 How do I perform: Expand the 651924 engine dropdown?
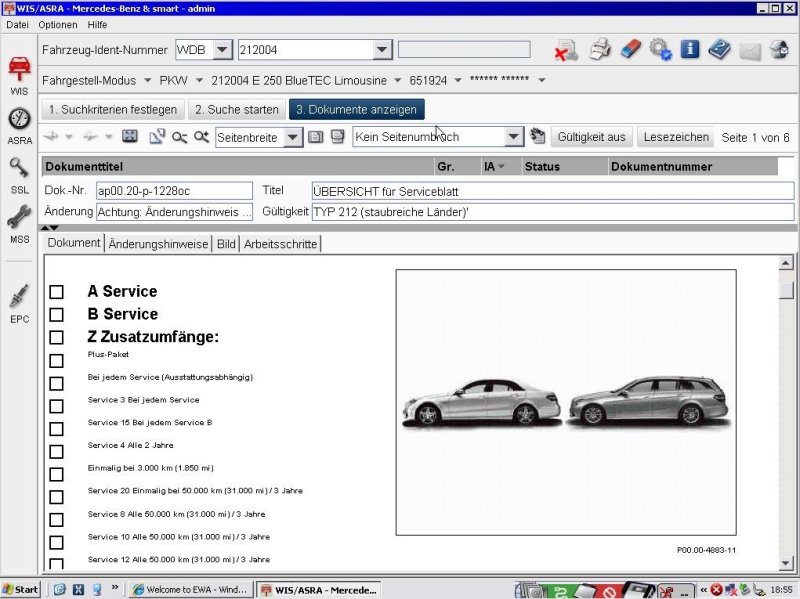coord(458,80)
